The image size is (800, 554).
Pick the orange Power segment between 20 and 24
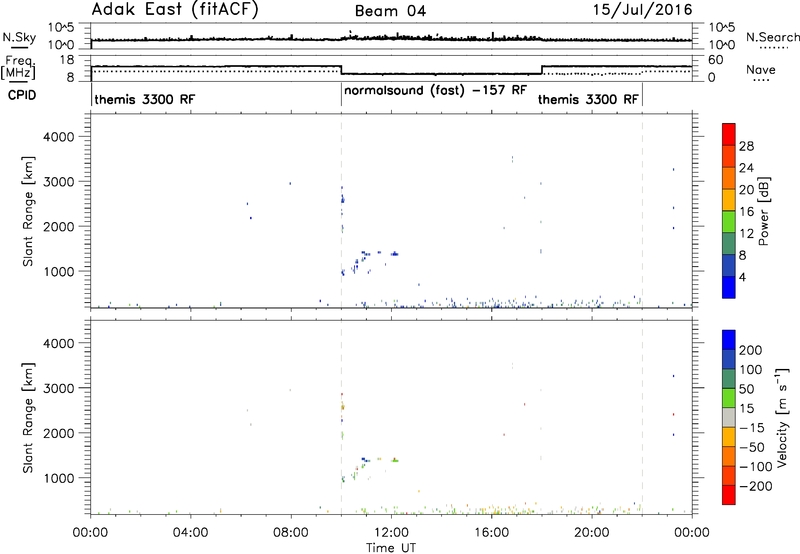coord(729,178)
